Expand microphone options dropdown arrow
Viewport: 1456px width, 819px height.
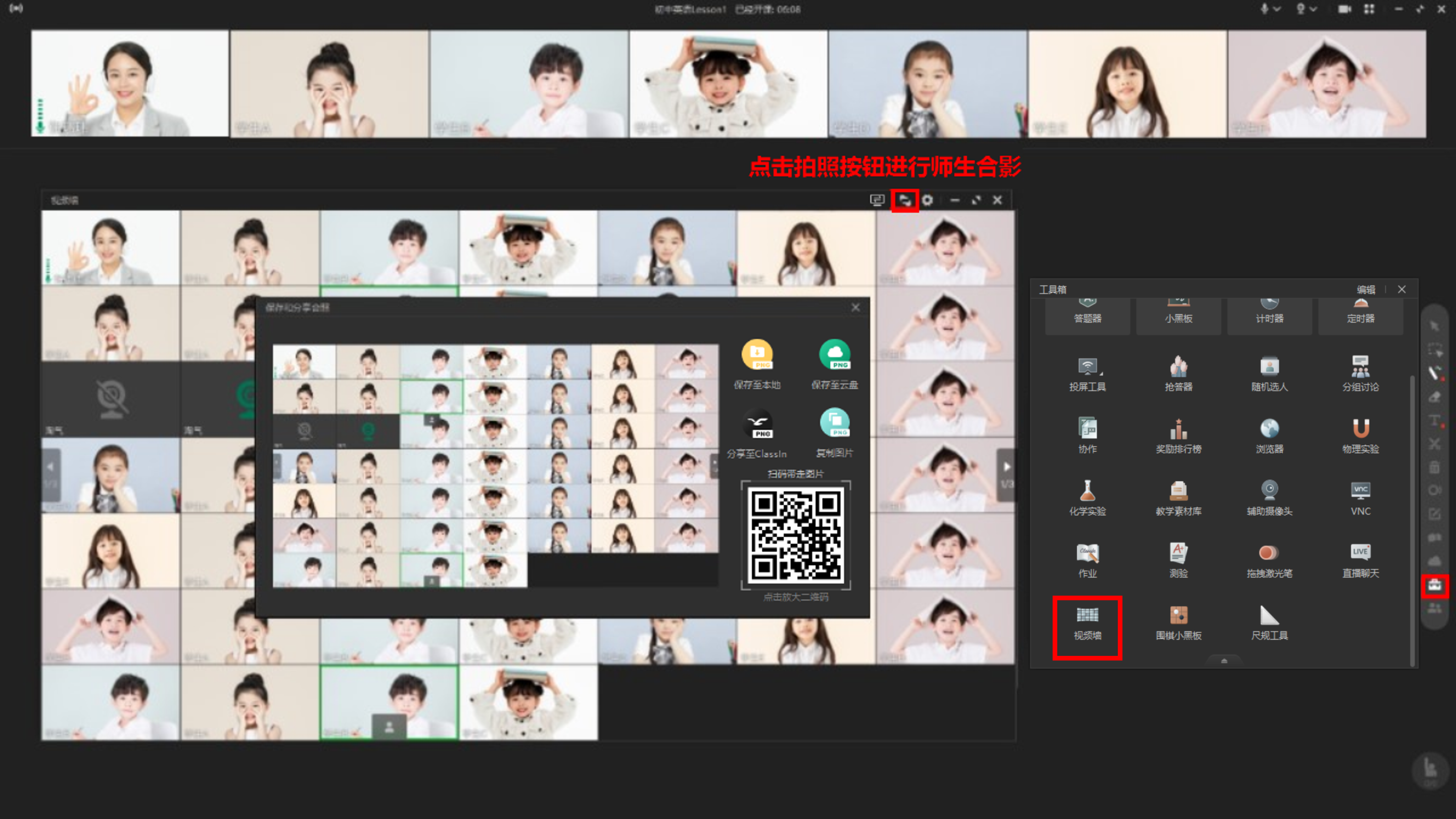(x=1276, y=9)
